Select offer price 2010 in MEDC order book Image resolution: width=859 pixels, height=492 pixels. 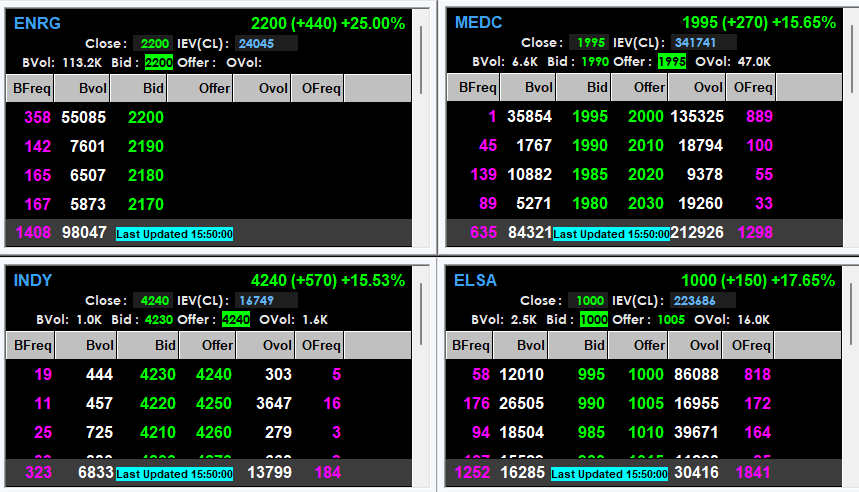645,147
